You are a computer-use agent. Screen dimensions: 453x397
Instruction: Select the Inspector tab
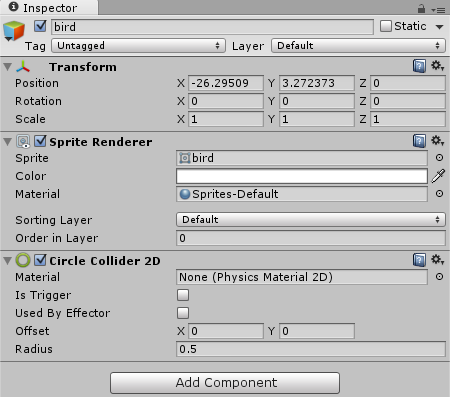coord(49,8)
